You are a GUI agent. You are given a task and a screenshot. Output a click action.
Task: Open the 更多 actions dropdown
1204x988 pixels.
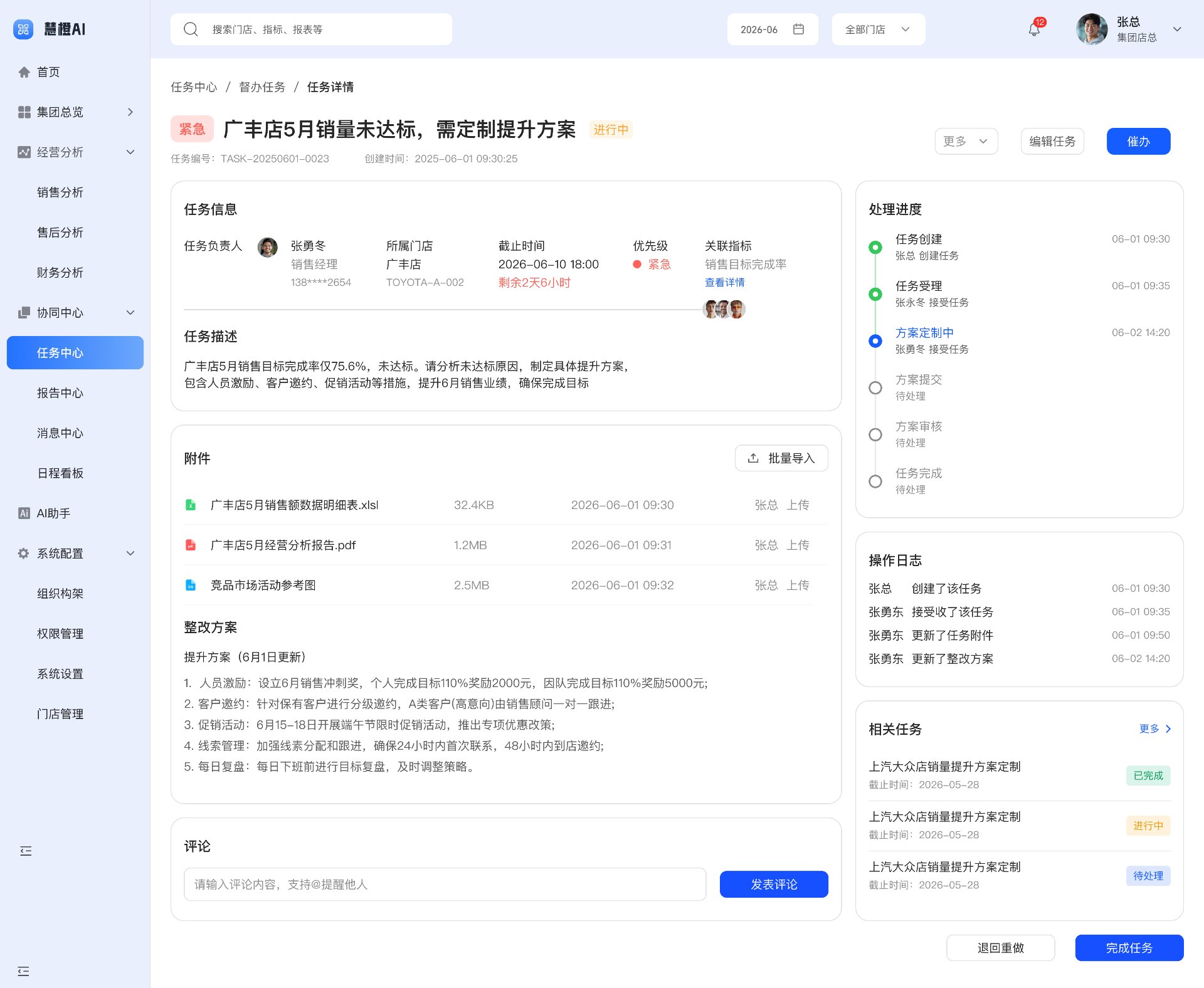966,141
